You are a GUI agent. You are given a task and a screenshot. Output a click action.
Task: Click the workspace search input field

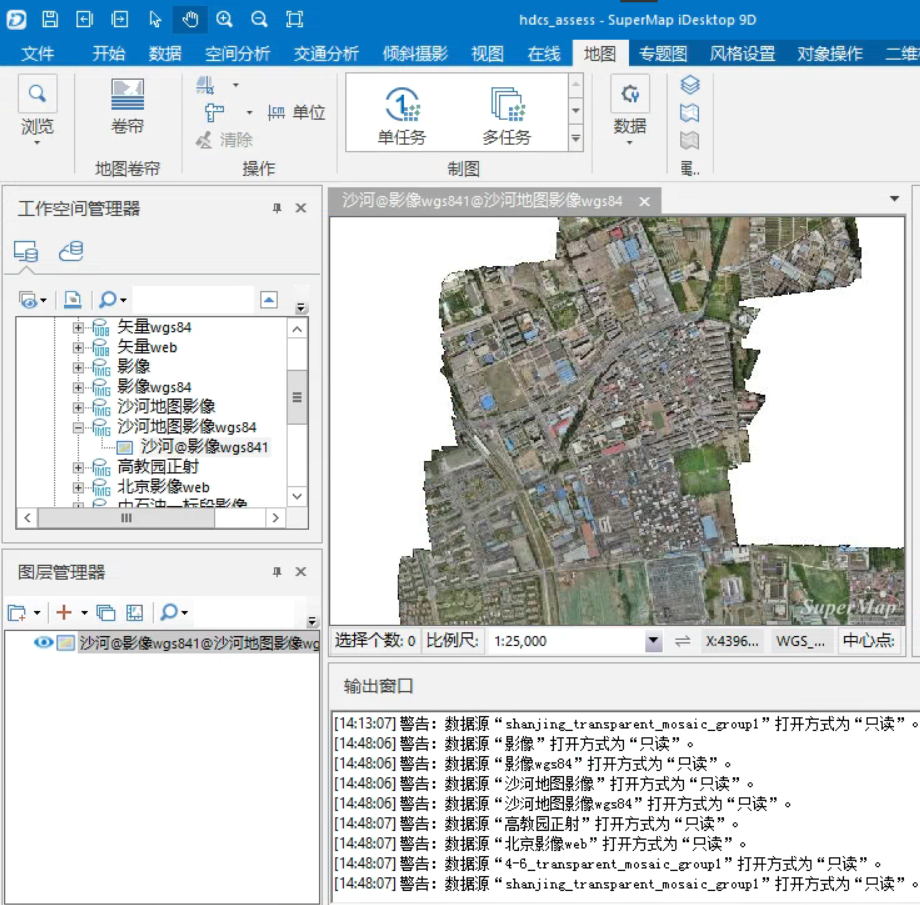click(193, 300)
